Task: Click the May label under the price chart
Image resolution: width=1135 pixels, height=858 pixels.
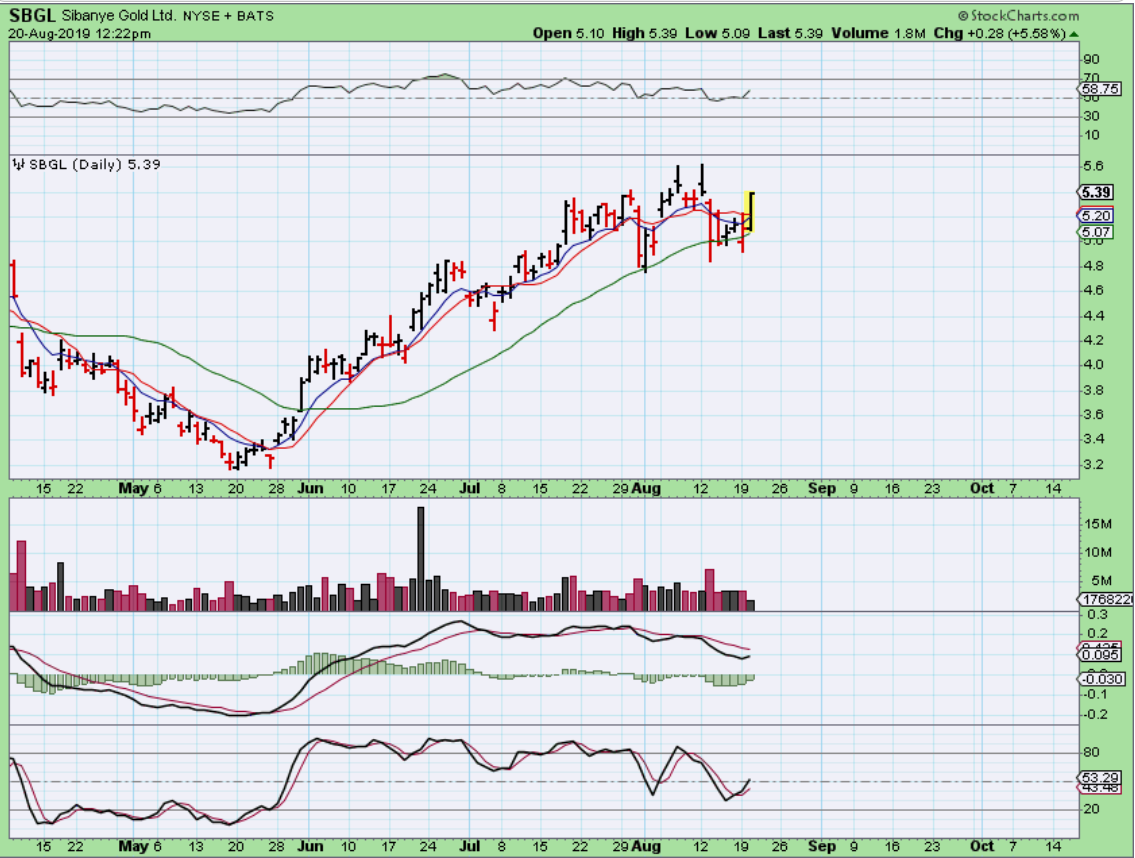Action: click(133, 488)
